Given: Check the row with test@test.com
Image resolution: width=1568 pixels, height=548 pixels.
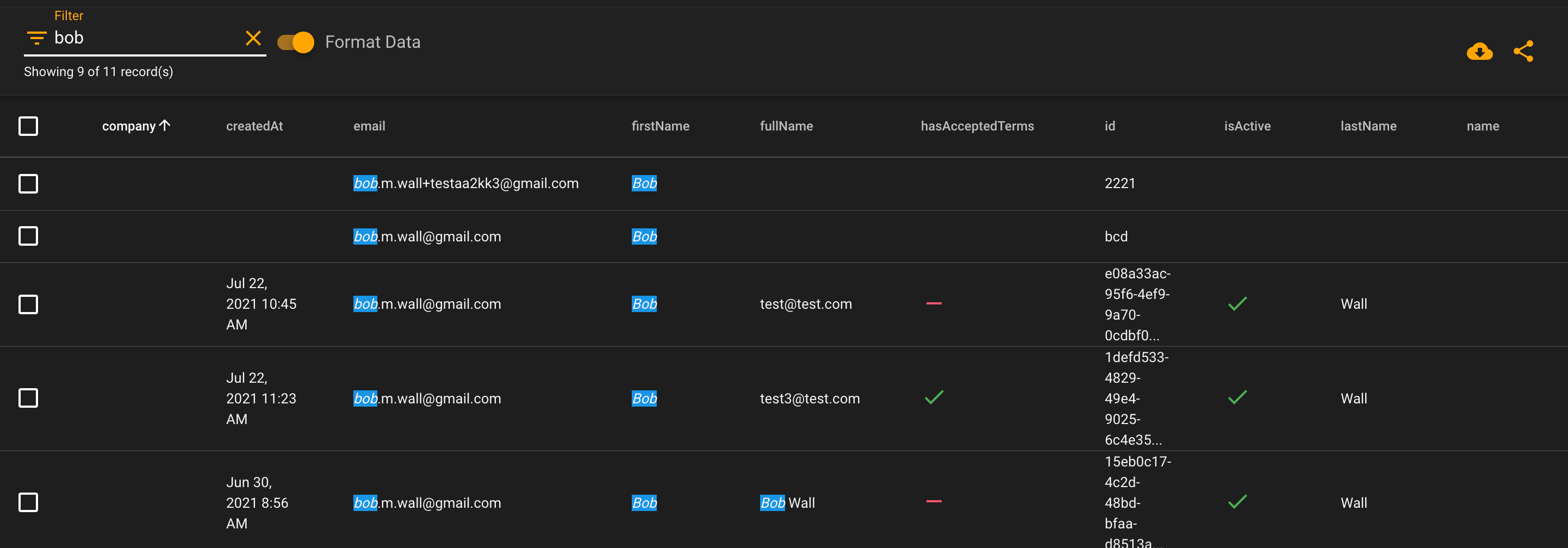Looking at the screenshot, I should [x=28, y=304].
